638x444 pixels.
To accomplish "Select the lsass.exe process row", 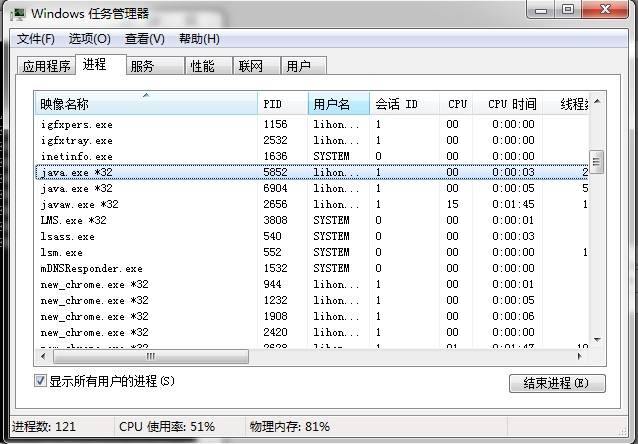I will pyautogui.click(x=312, y=236).
